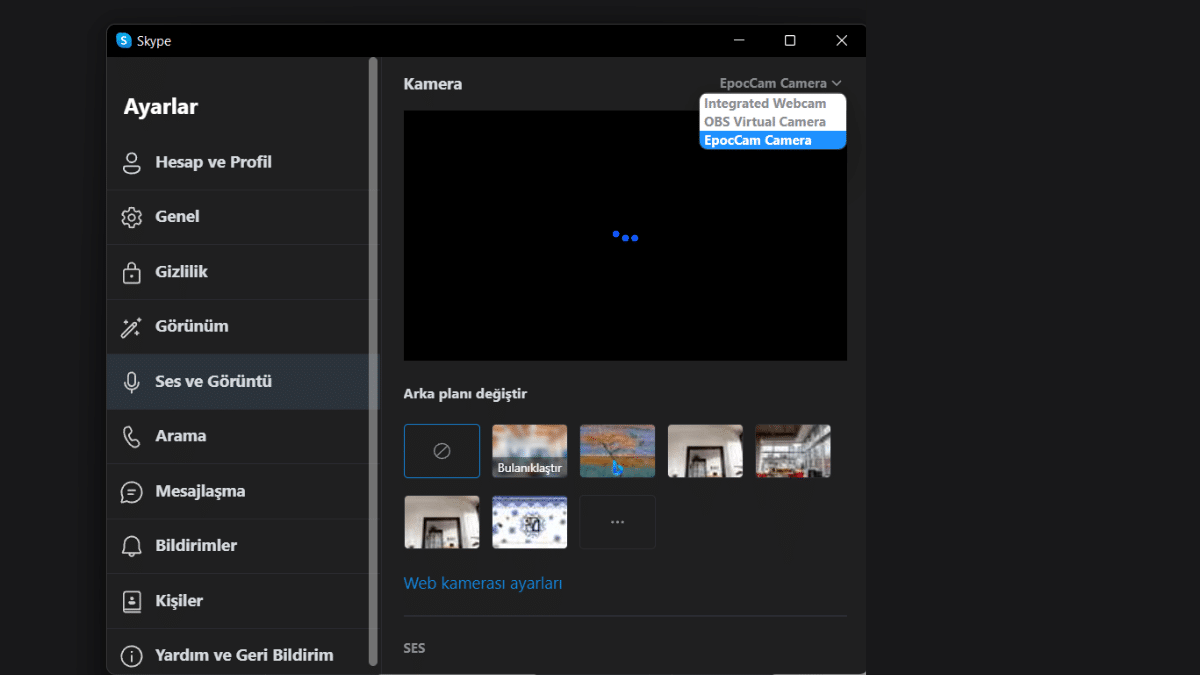Click the settings sidebar scrollbar
This screenshot has width=1200, height=675.
tap(373, 360)
